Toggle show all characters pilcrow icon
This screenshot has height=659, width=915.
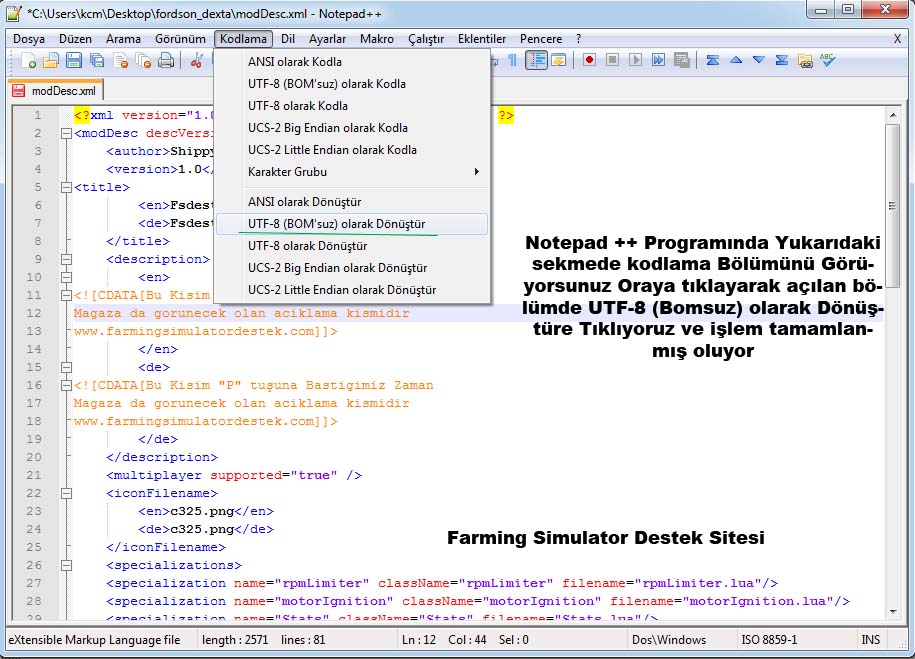tap(513, 61)
